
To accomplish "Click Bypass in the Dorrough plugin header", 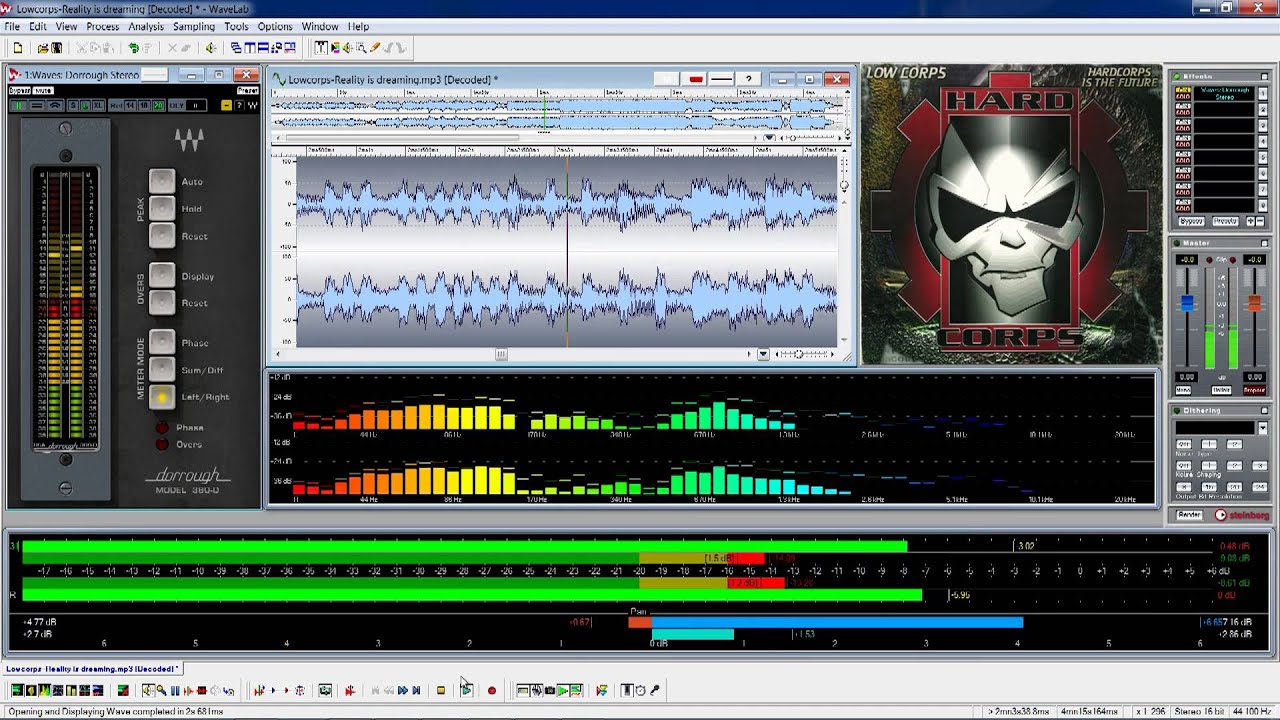I will [x=19, y=90].
